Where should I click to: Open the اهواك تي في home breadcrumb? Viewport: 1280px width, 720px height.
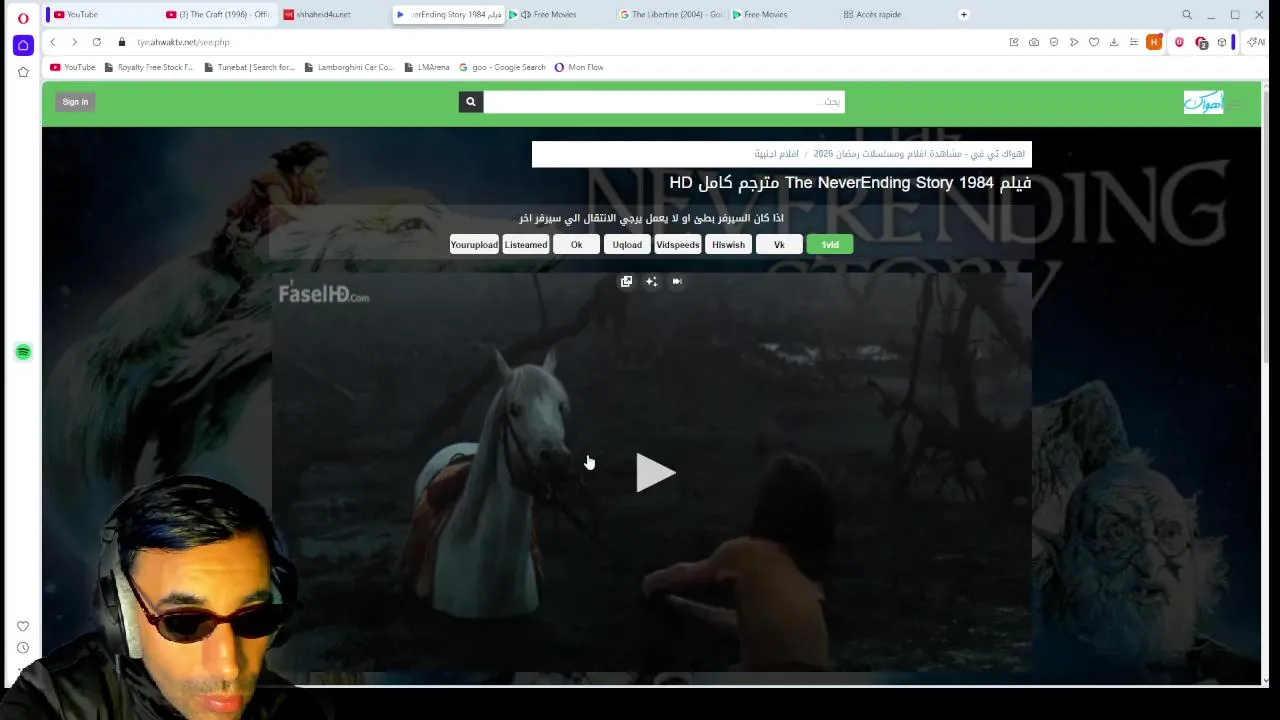[919, 154]
